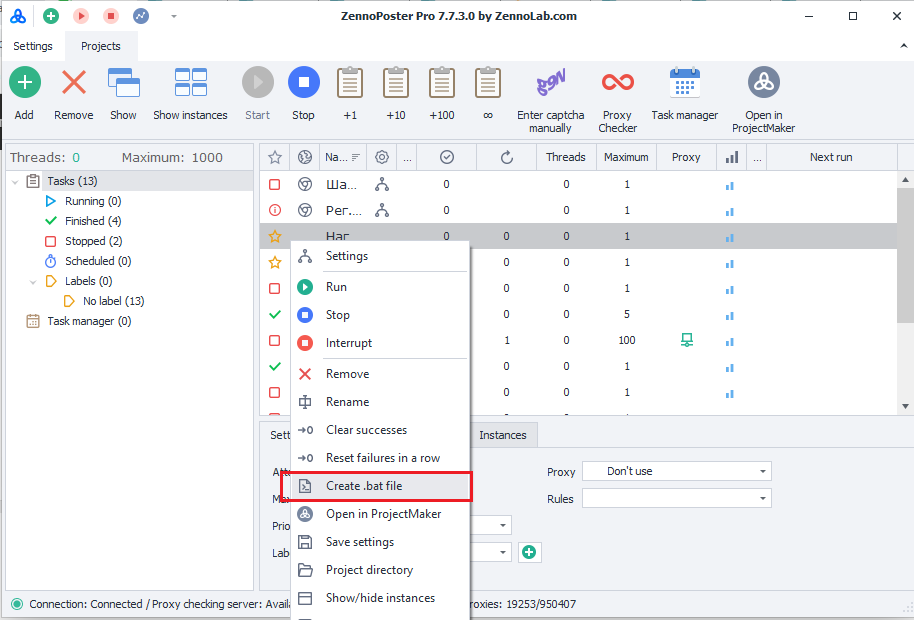Choose Open in ProjectMaker in context menu
The width and height of the screenshot is (914, 620).
pos(380,514)
